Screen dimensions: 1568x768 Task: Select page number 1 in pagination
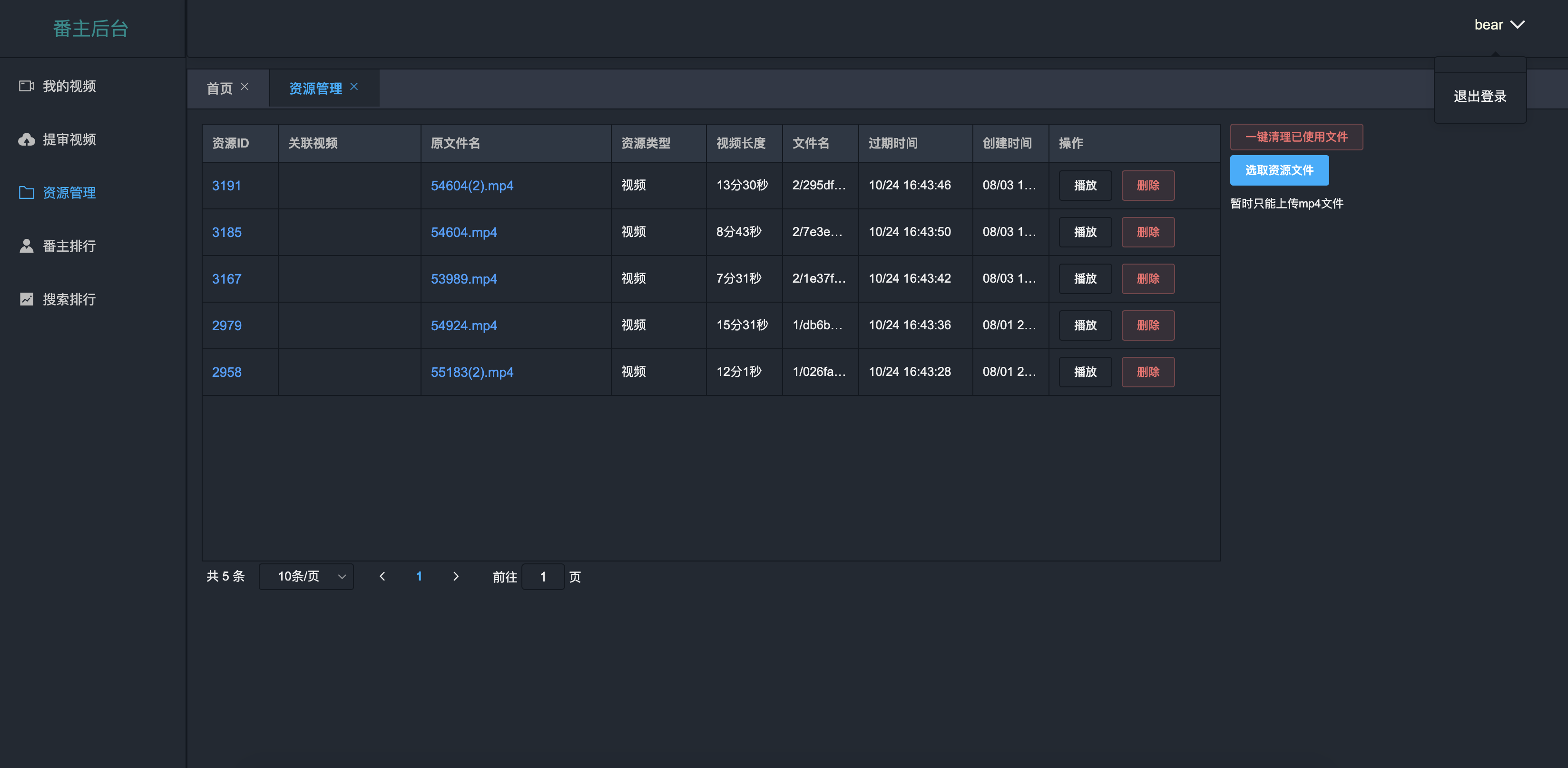point(419,576)
